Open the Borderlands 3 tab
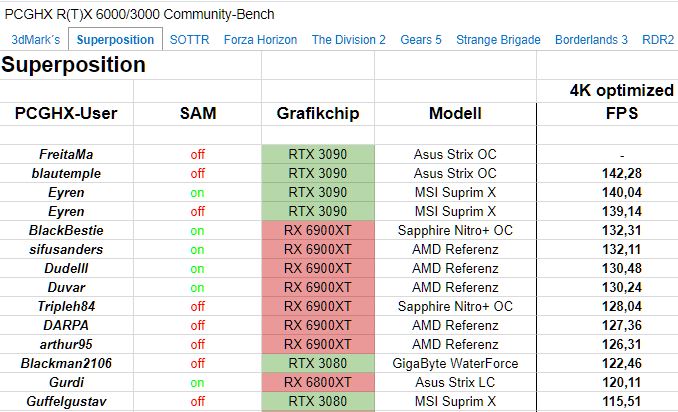Image resolution: width=678 pixels, height=412 pixels. point(591,40)
